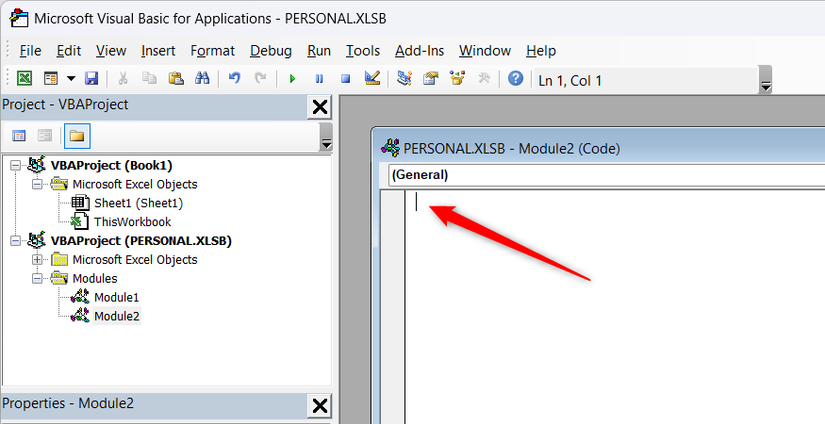The width and height of the screenshot is (825, 424).
Task: Open the File menu
Action: pos(30,51)
